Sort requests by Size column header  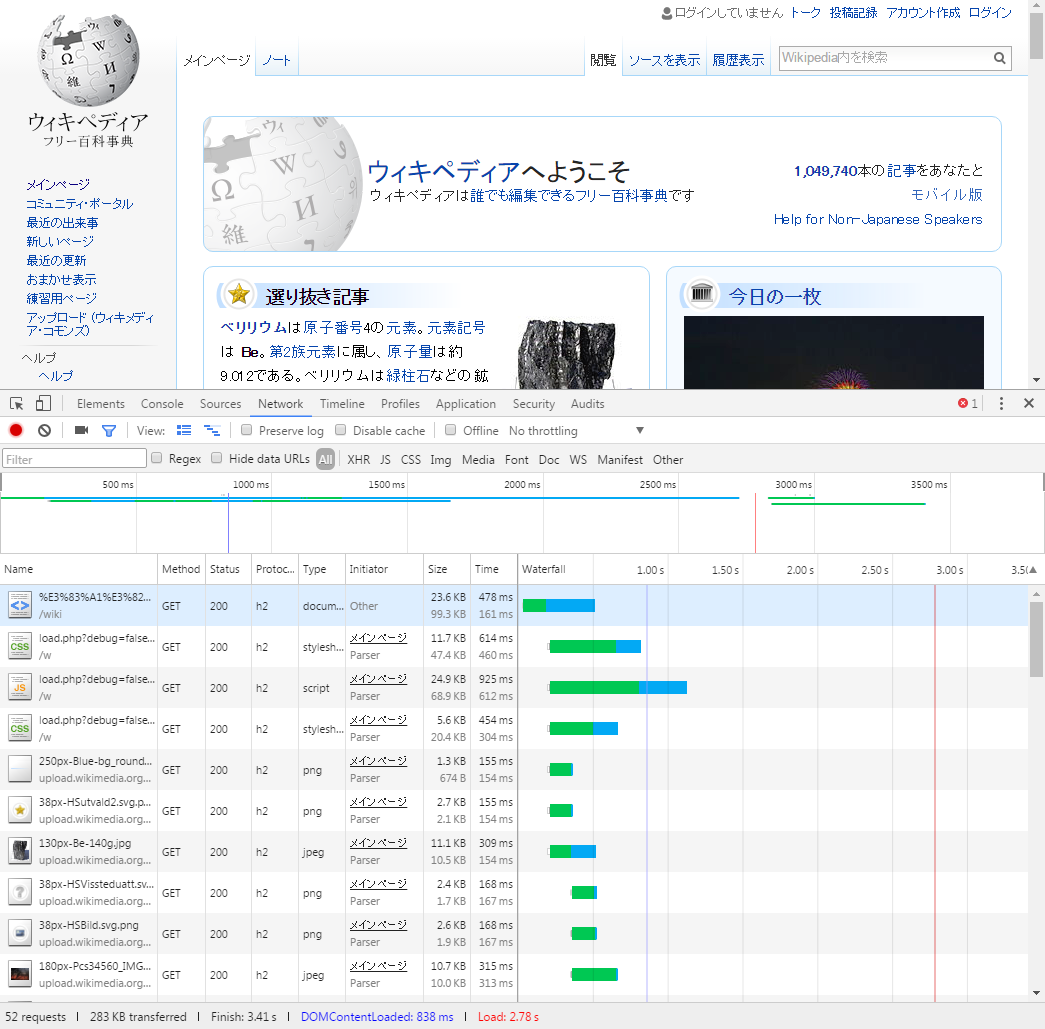tap(447, 569)
